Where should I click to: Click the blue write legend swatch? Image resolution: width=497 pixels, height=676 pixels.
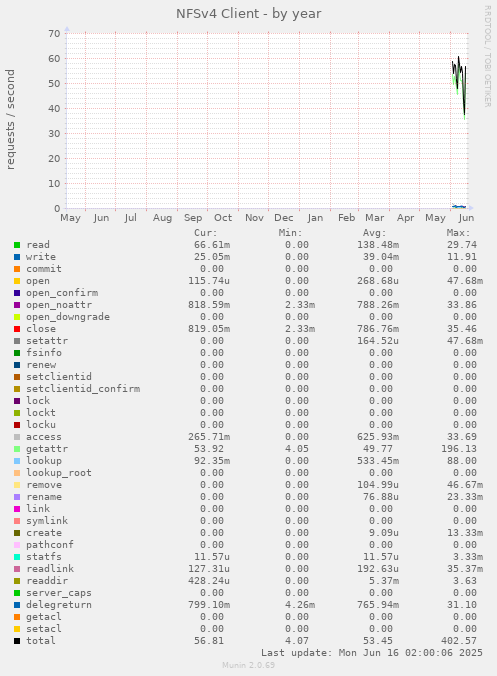point(17,257)
